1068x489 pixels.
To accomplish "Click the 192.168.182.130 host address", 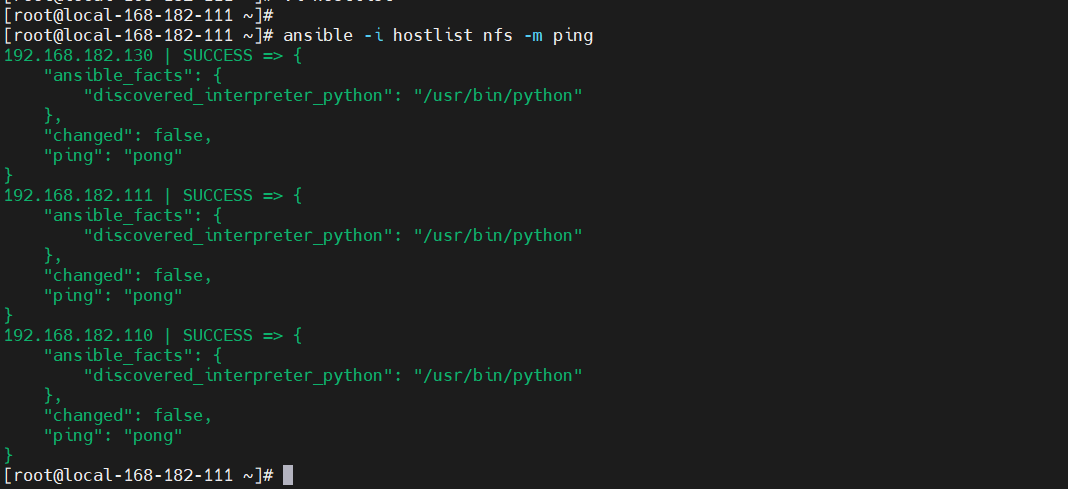I will (x=78, y=55).
